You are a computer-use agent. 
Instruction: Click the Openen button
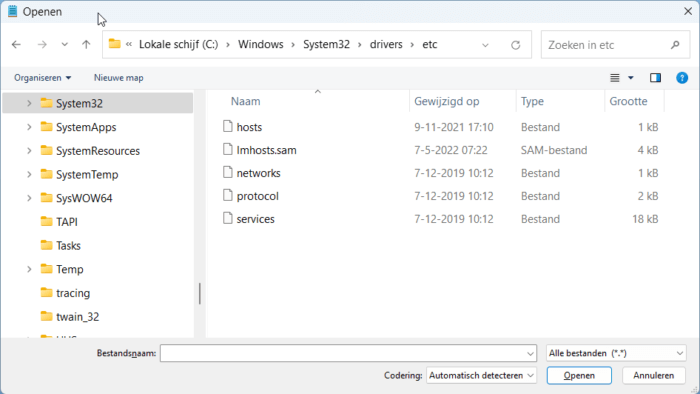tap(579, 376)
